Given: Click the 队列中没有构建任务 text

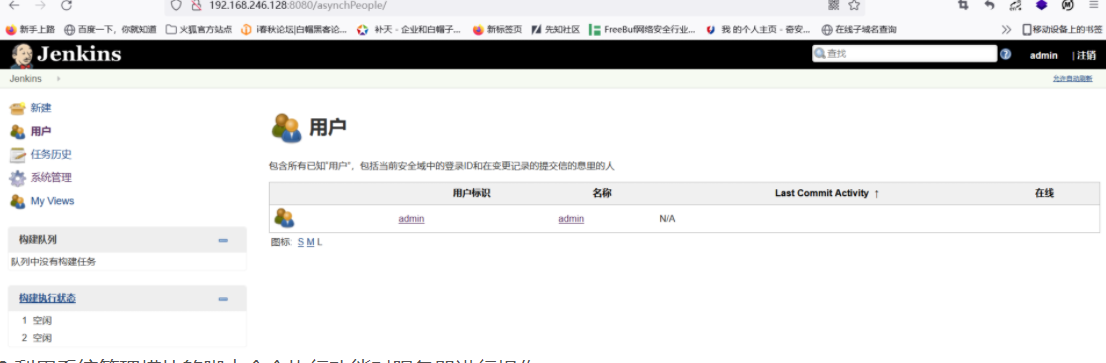Looking at the screenshot, I should (x=54, y=262).
